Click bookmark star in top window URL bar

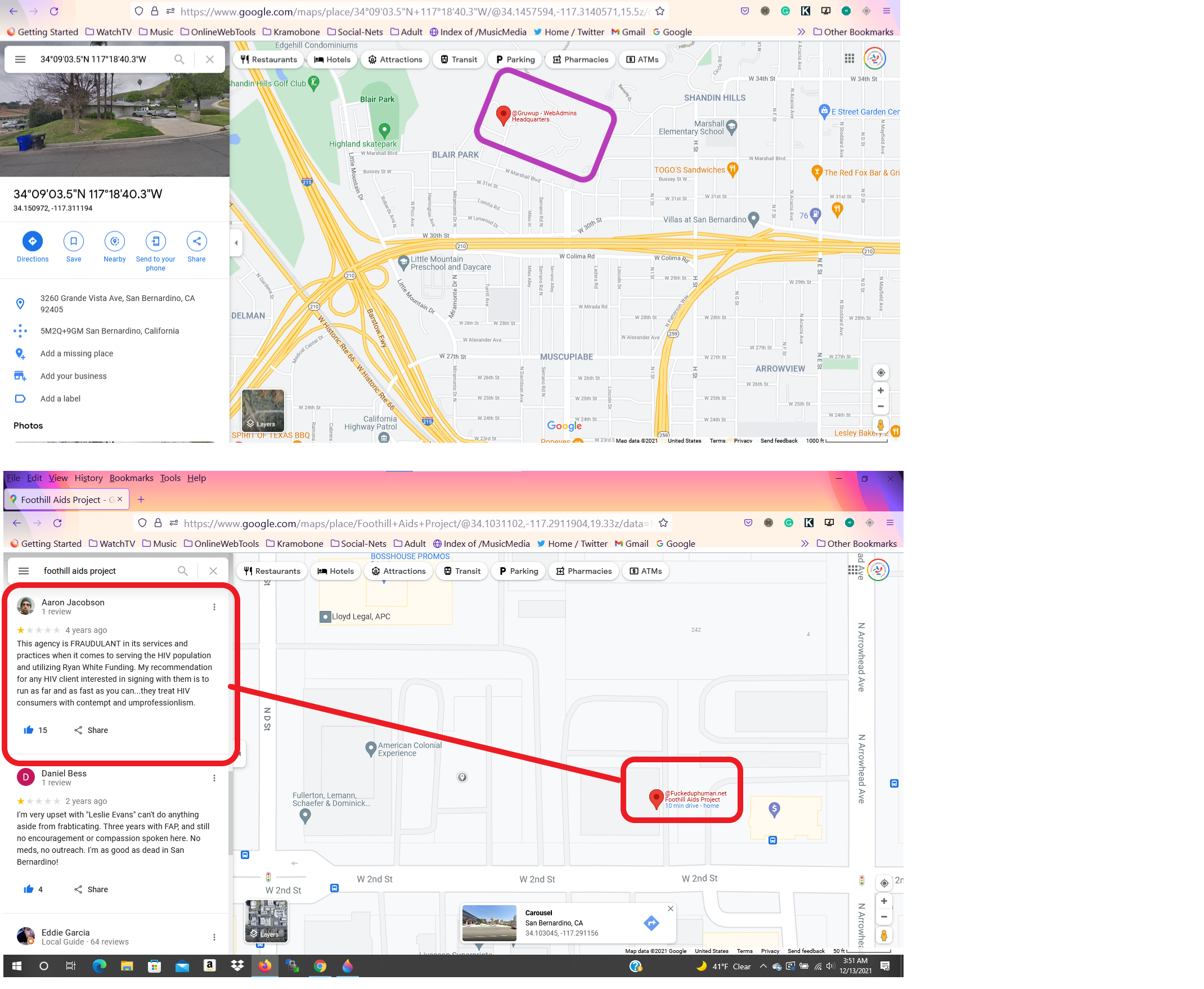[x=660, y=11]
